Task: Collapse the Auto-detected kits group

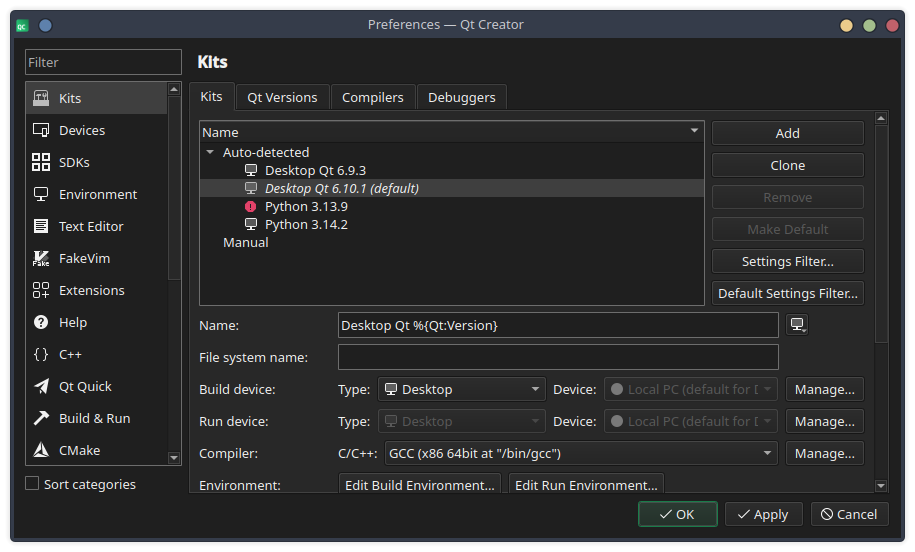Action: (210, 153)
